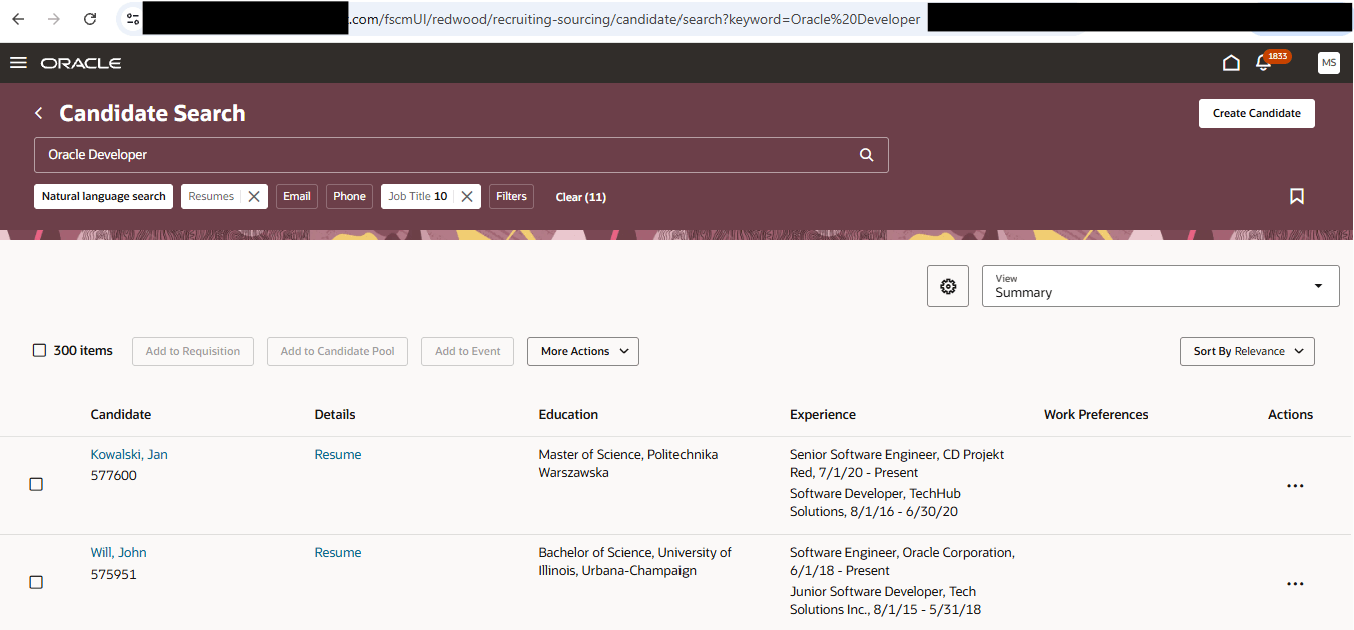Viewport: 1354px width, 630px height.
Task: Click the Candidate Search page title
Action: (152, 113)
